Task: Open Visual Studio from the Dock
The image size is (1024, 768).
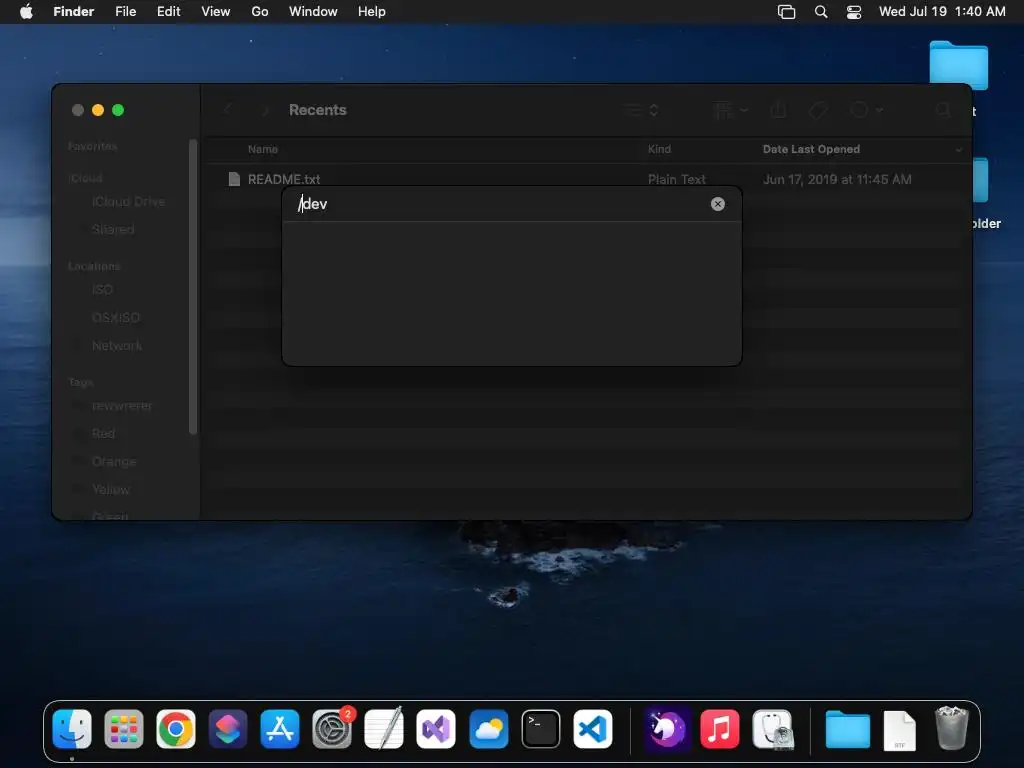Action: pos(436,729)
